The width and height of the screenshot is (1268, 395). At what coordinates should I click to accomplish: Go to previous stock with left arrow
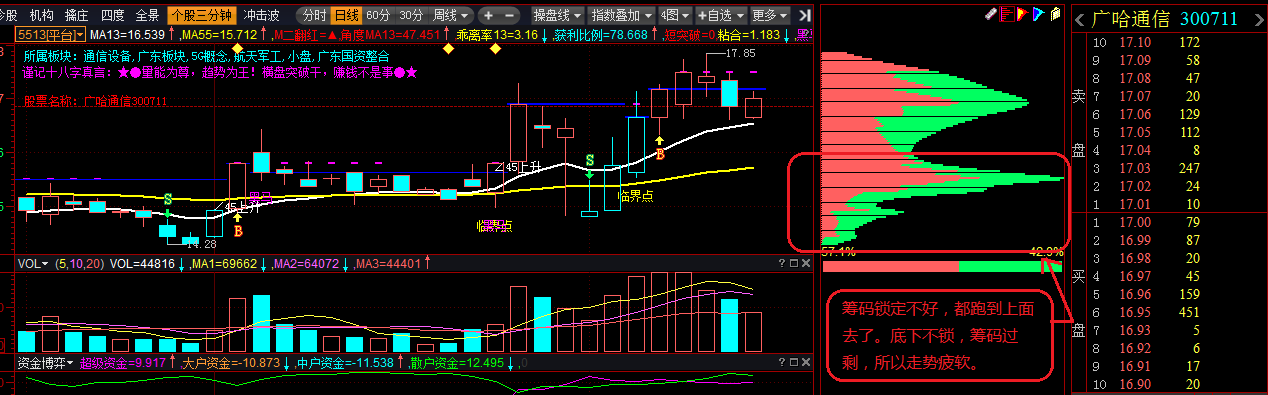pyautogui.click(x=1081, y=19)
